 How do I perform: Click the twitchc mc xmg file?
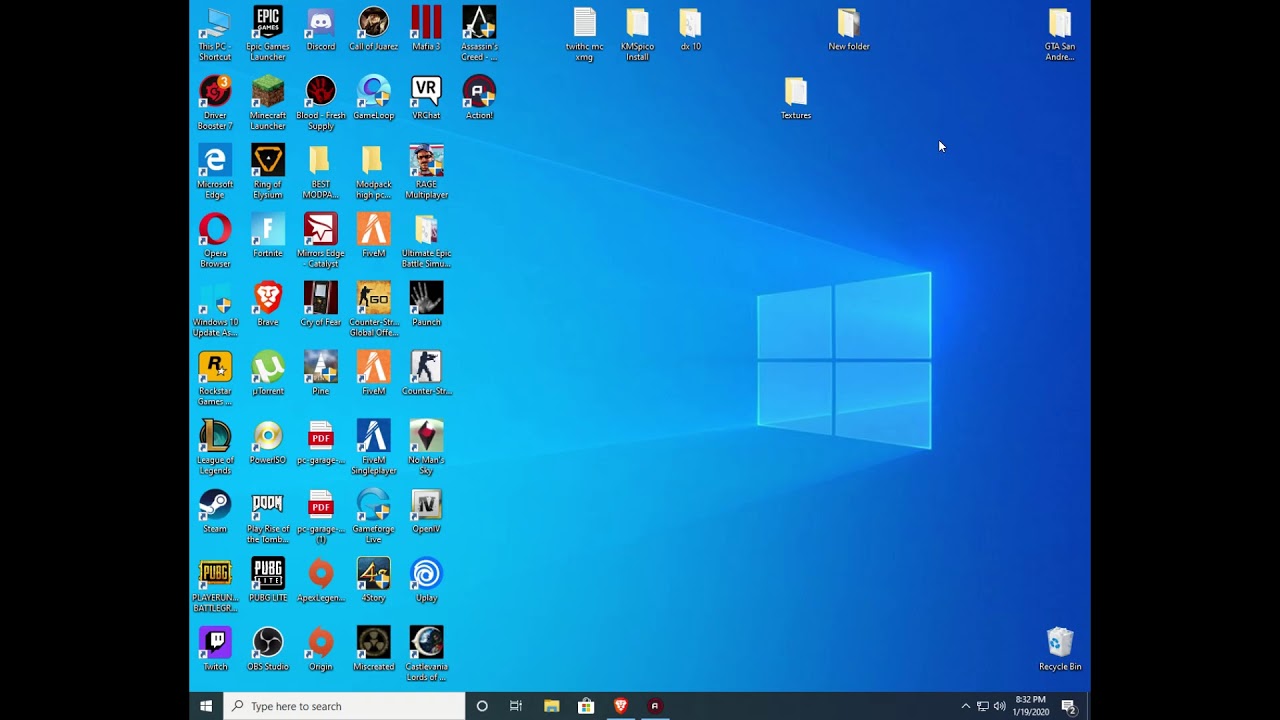(x=585, y=33)
